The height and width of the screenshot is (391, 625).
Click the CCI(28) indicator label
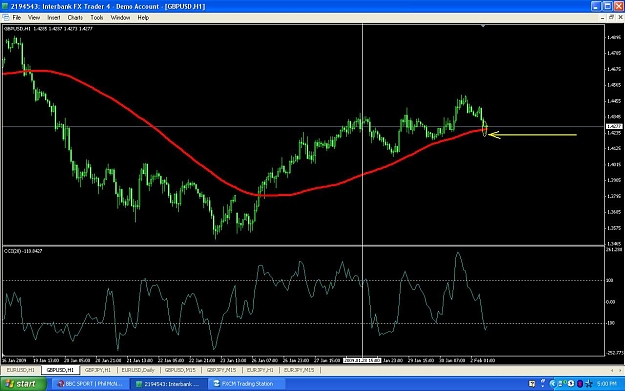tap(23, 251)
